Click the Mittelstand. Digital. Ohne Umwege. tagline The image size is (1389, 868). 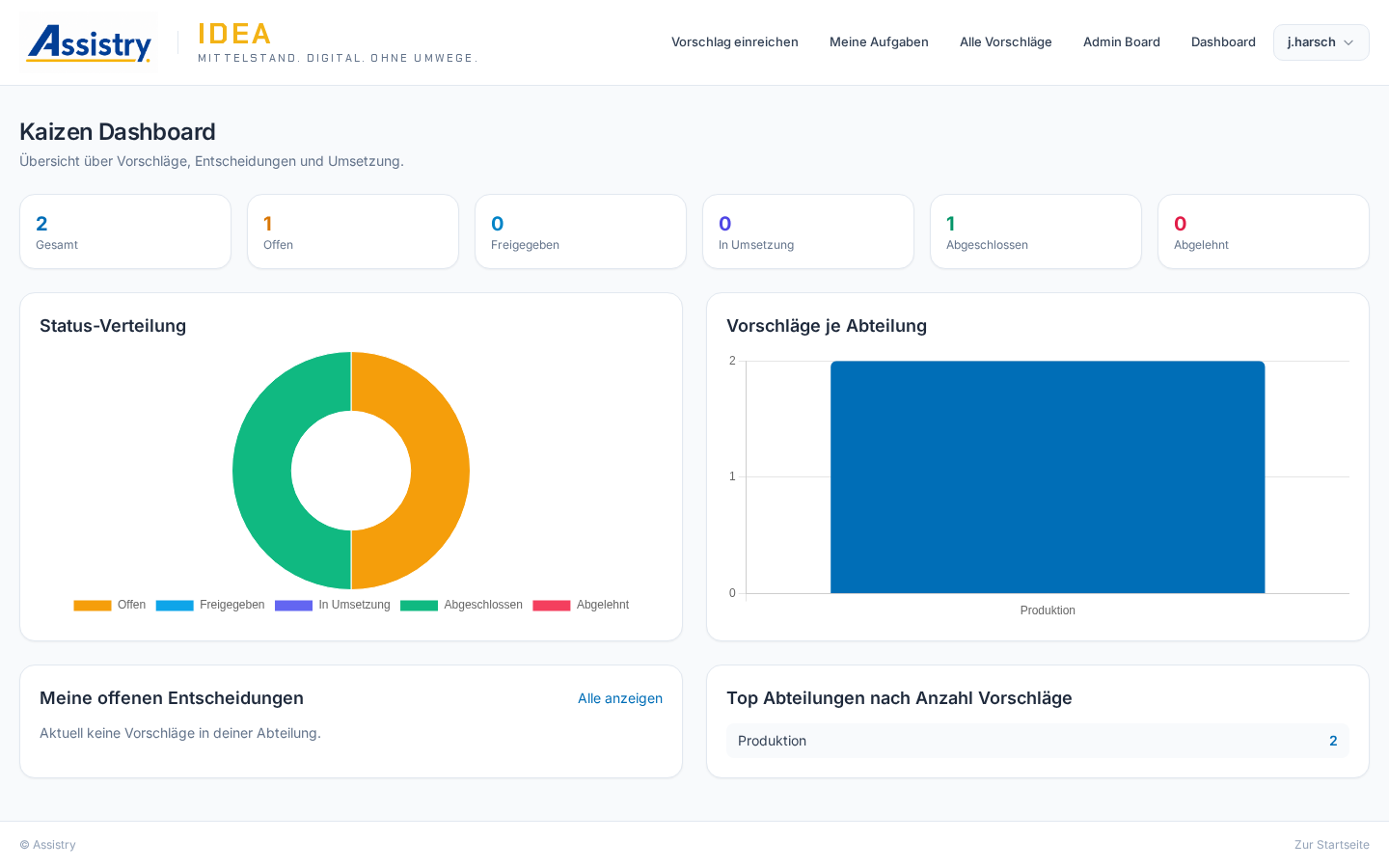pyautogui.click(x=338, y=58)
